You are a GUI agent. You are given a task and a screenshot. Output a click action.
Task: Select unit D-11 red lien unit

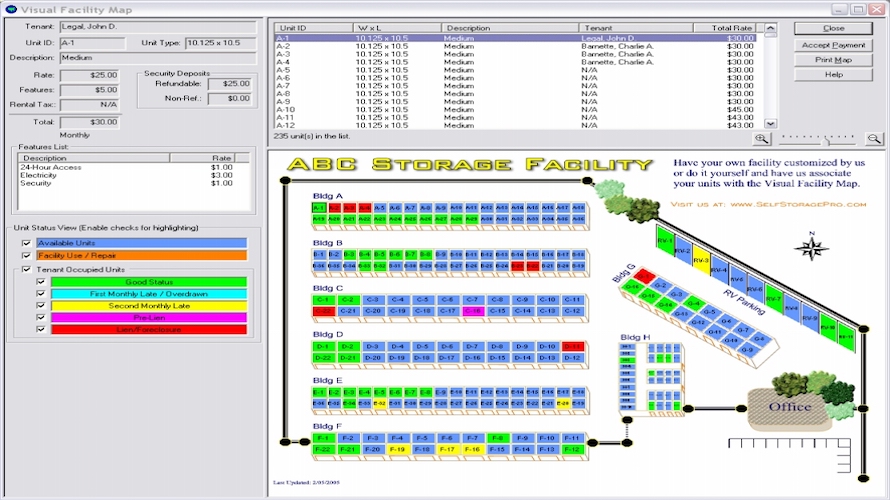[x=572, y=346]
